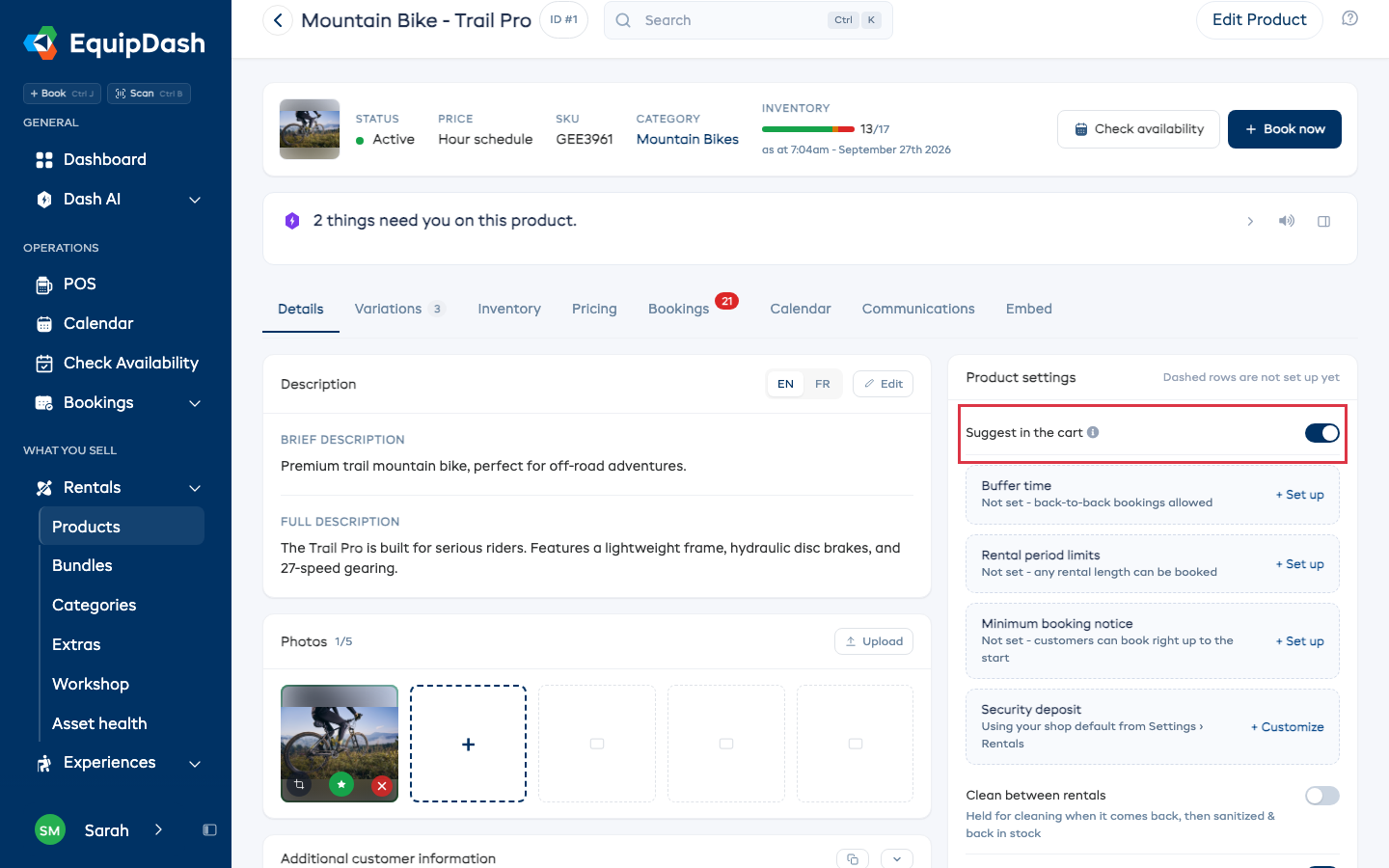Click the Search field at top
Viewport: 1389px width, 868px height.
(x=749, y=20)
